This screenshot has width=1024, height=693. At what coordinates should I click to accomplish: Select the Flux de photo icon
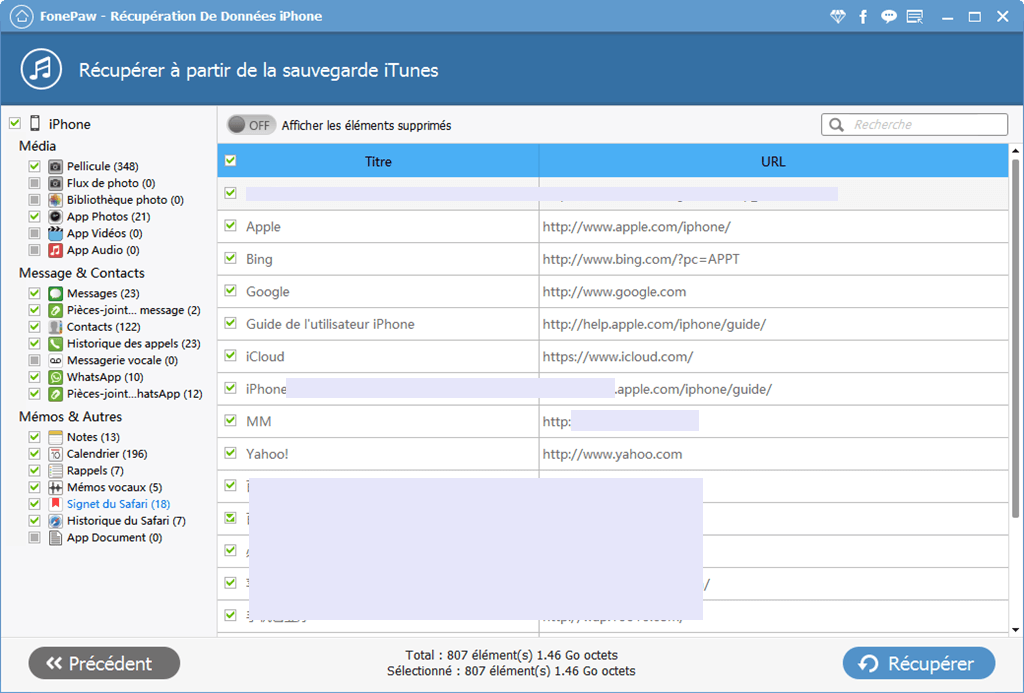56,184
